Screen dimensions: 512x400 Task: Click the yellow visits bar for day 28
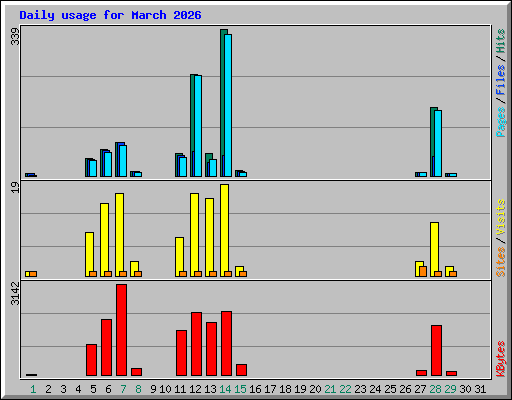[434, 249]
